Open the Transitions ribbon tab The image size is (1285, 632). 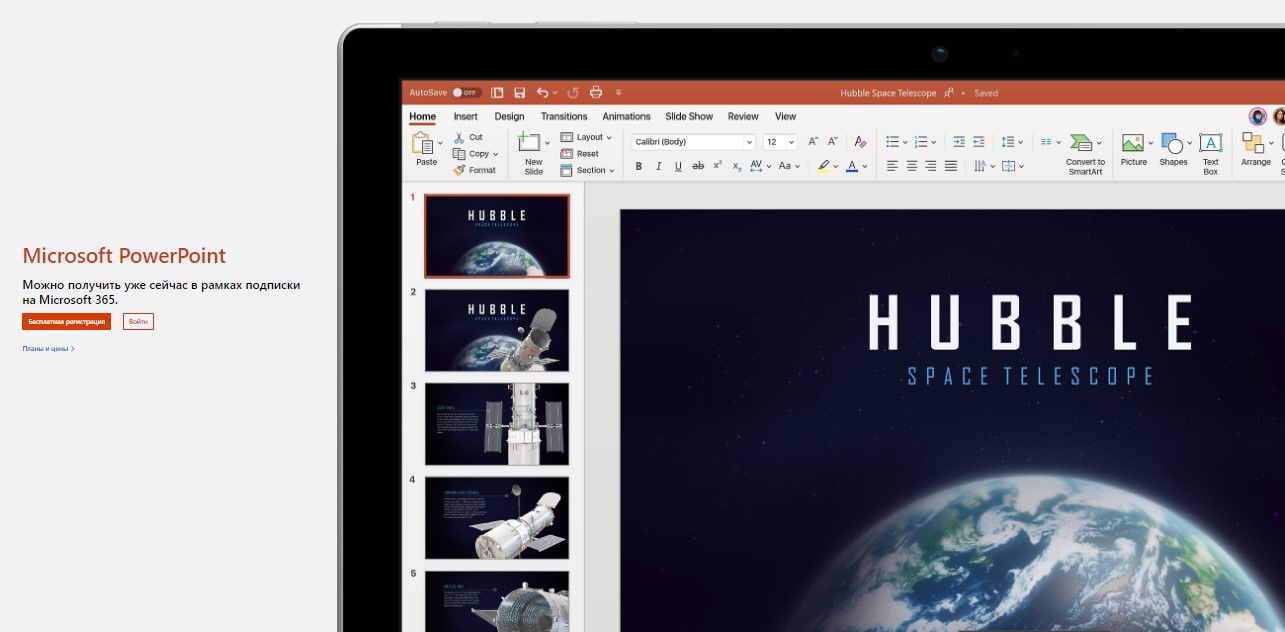[564, 116]
